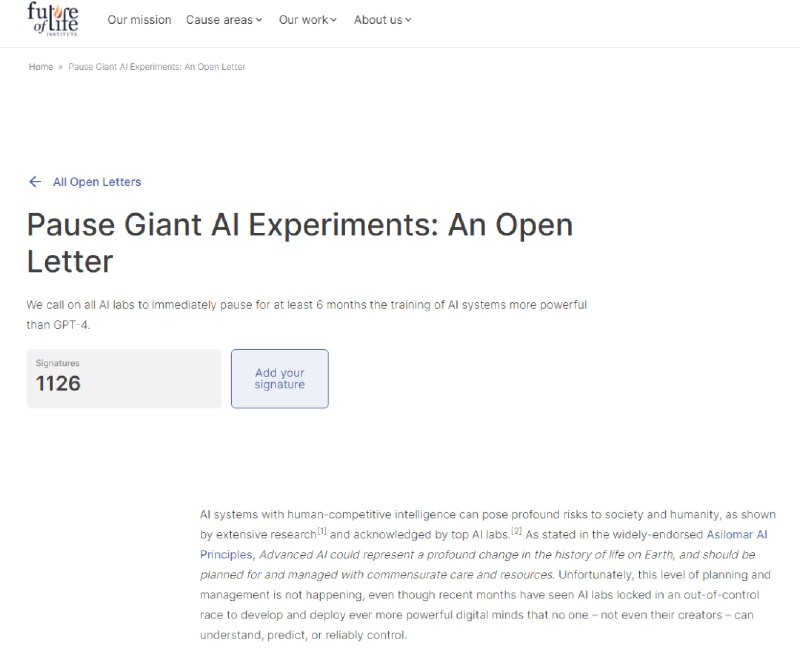The height and width of the screenshot is (649, 800).
Task: Open footnote reference [1]
Action: tap(322, 531)
